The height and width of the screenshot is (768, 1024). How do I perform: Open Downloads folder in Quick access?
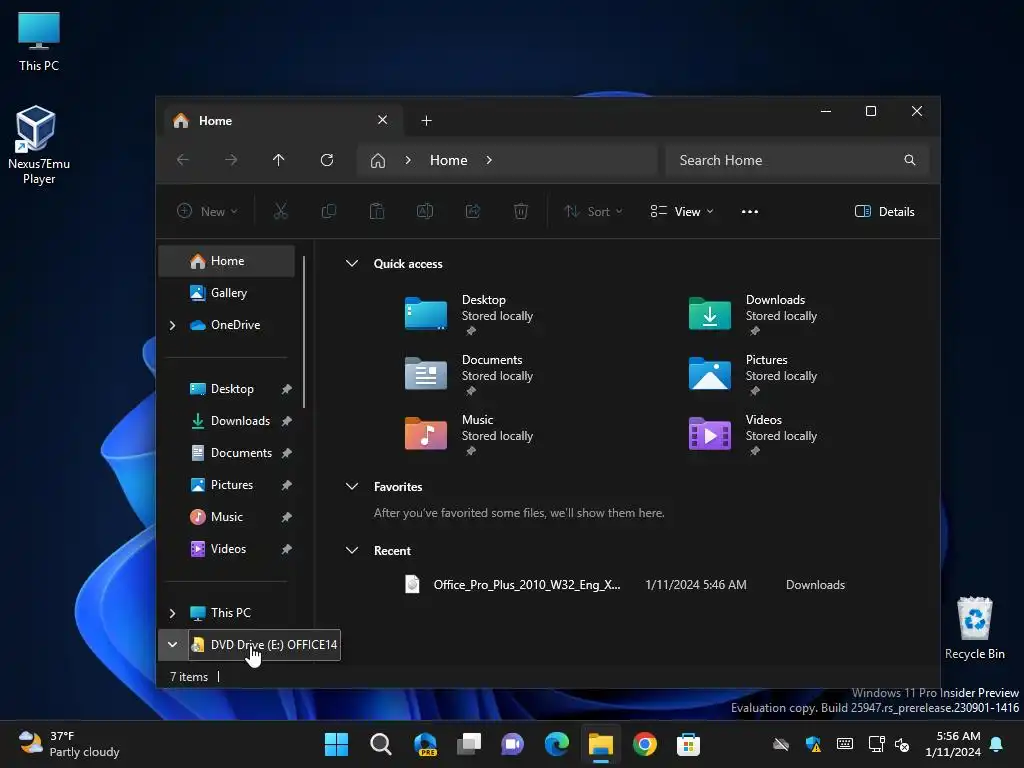(x=753, y=315)
